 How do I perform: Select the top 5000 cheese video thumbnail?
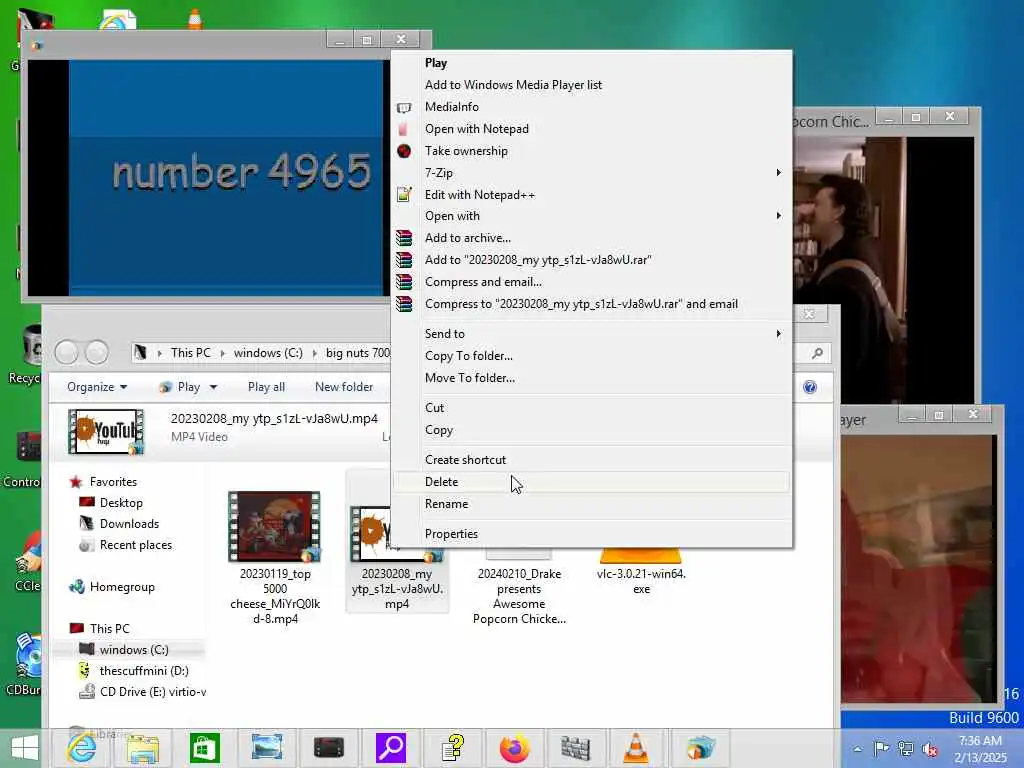[x=274, y=526]
